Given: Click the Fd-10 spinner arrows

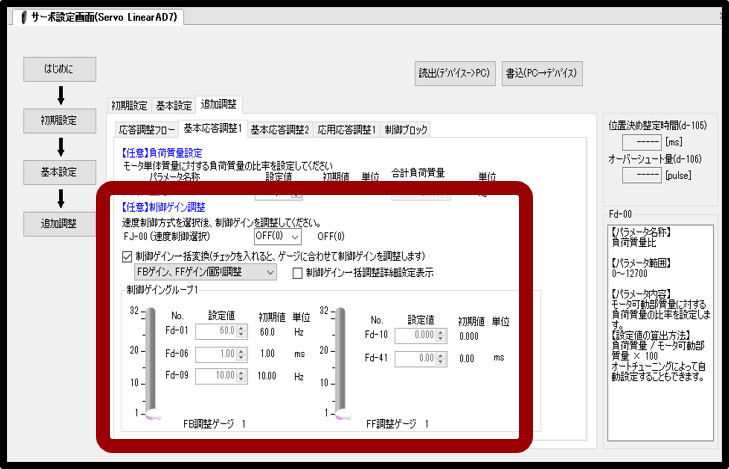Looking at the screenshot, I should (441, 335).
